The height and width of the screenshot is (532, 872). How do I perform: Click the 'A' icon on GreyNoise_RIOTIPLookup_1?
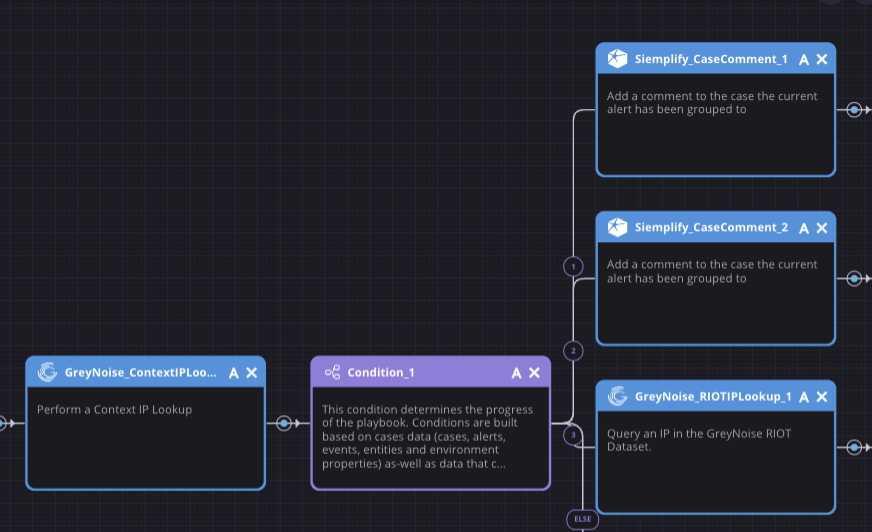pos(804,397)
